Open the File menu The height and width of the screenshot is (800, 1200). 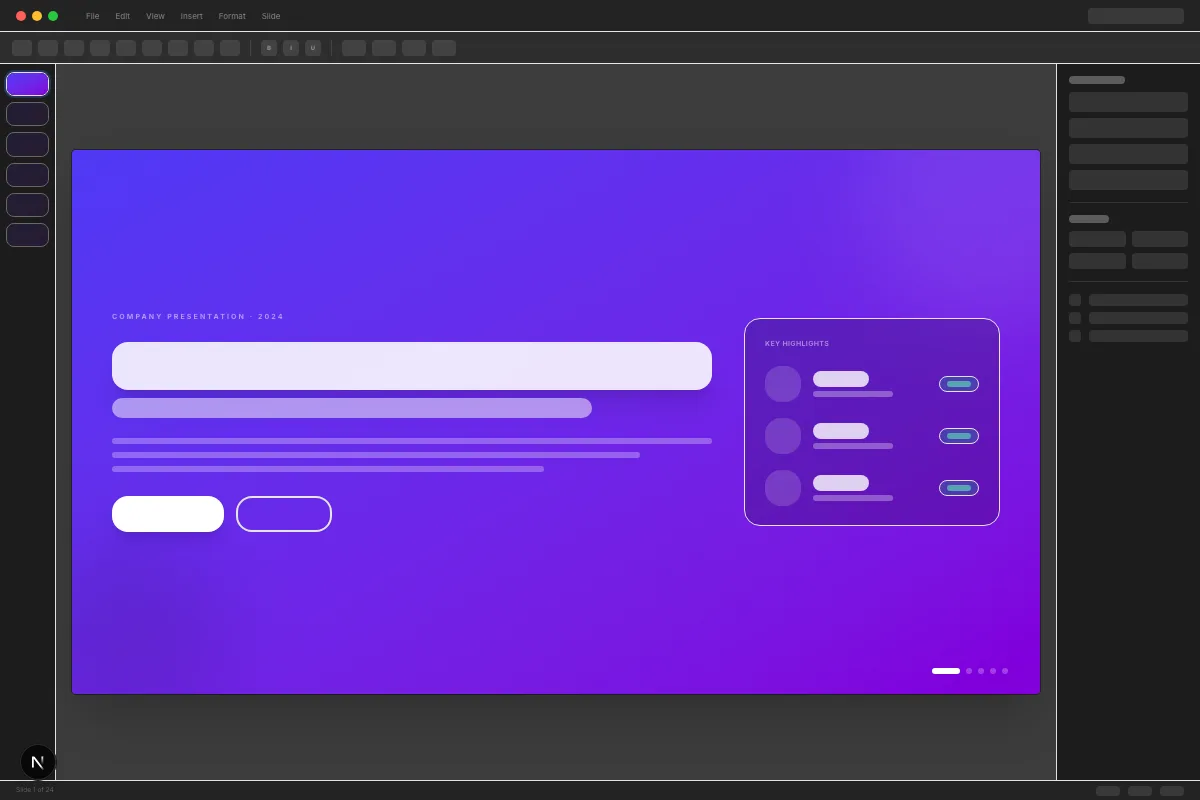92,16
